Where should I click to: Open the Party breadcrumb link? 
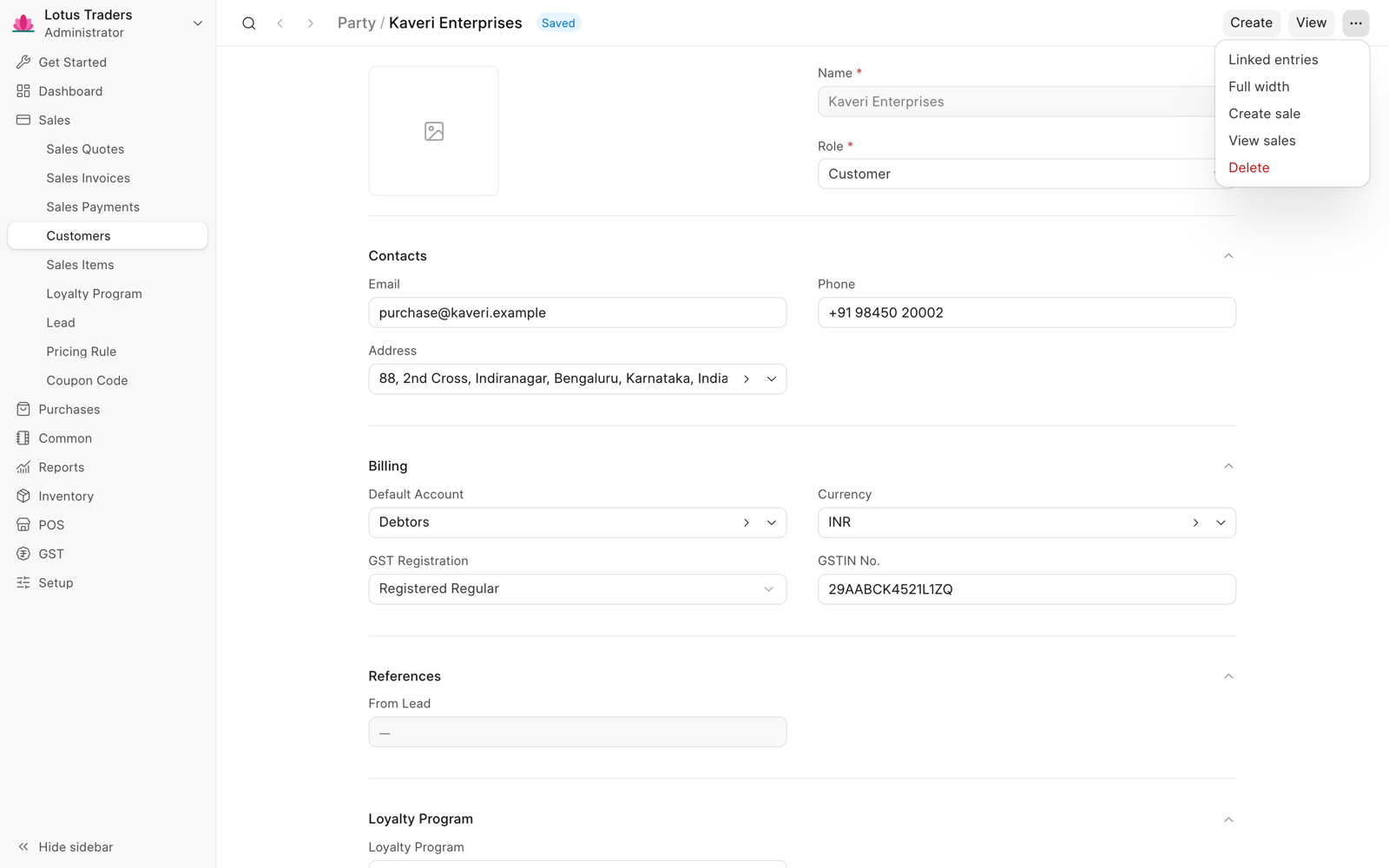[356, 23]
